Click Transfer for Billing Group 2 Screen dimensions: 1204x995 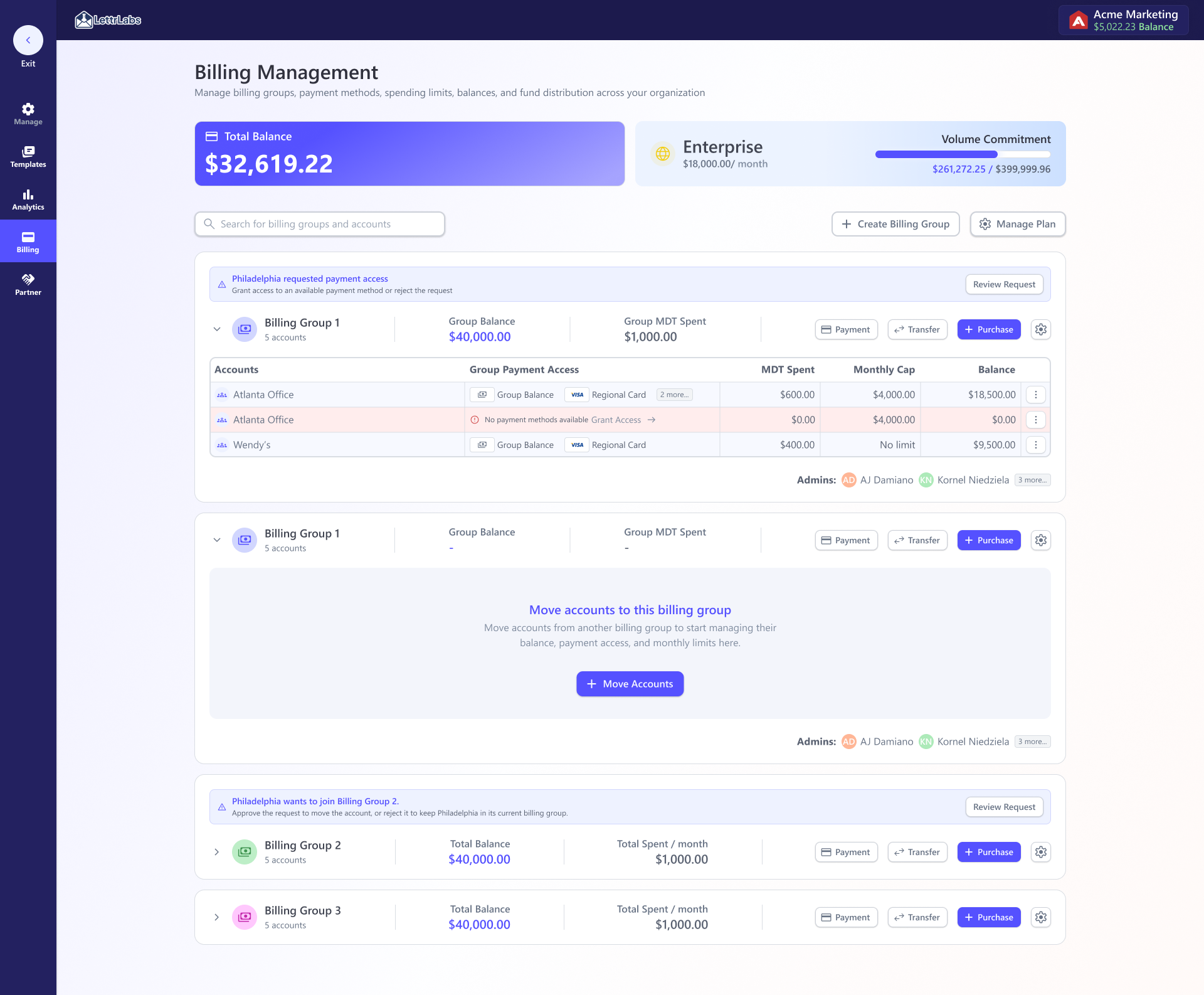[917, 852]
